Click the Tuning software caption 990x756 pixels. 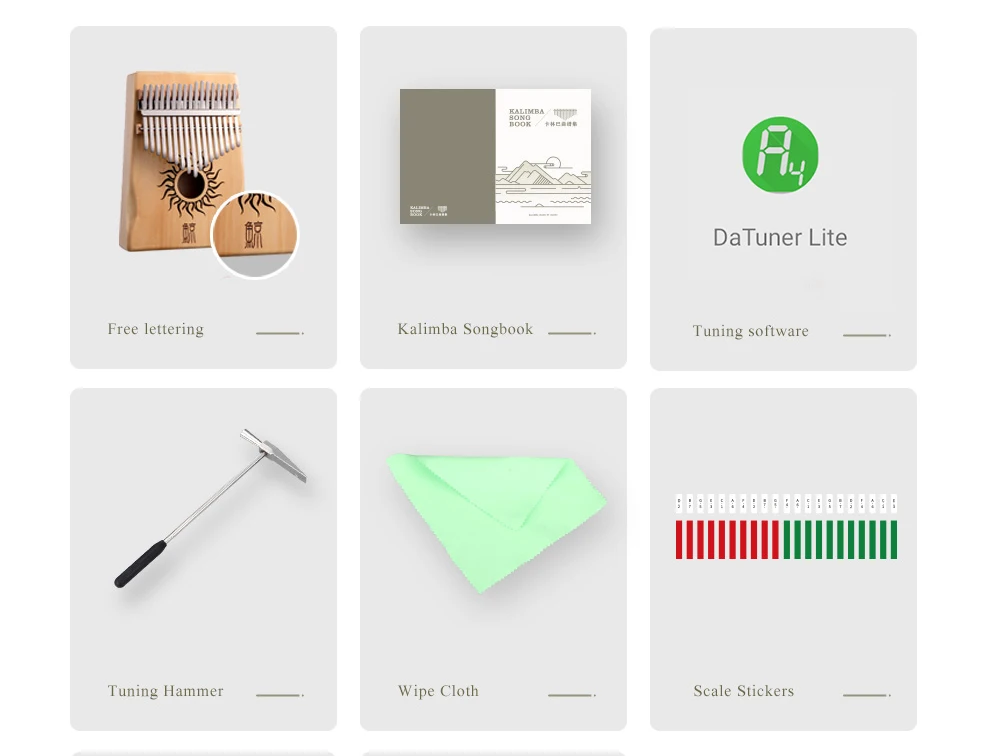tap(751, 331)
